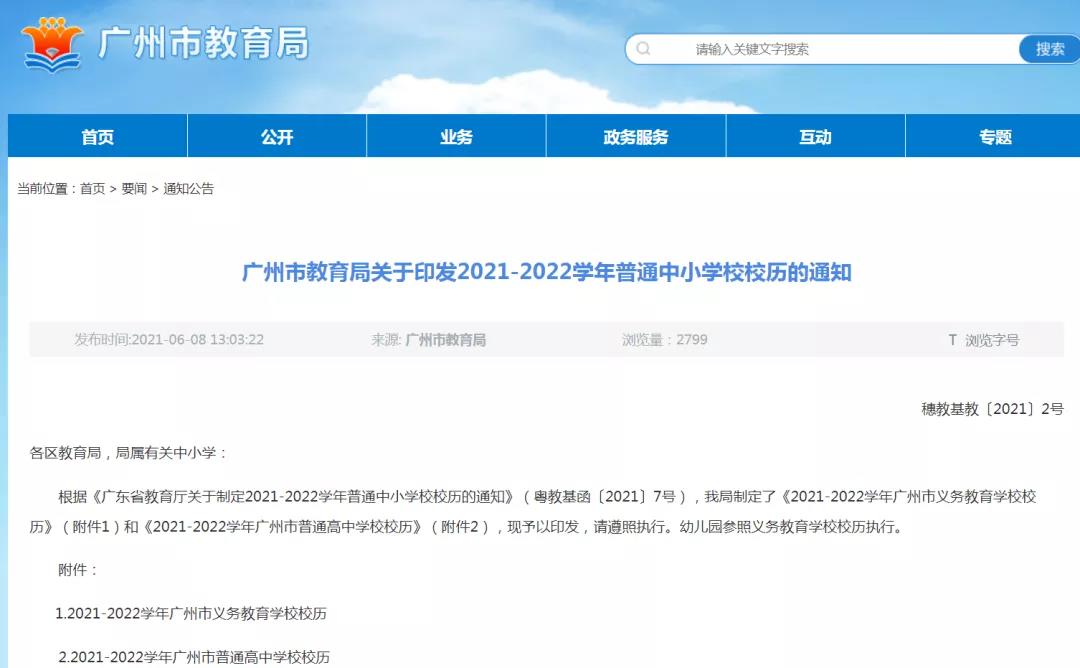
Task: Click the 首页 breadcrumb link
Action: pos(92,189)
